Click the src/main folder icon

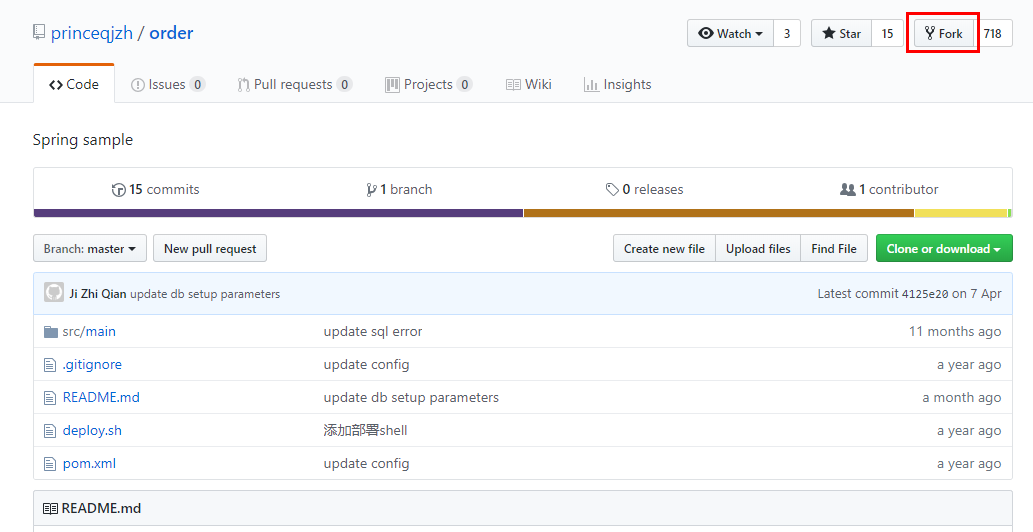pyautogui.click(x=51, y=332)
